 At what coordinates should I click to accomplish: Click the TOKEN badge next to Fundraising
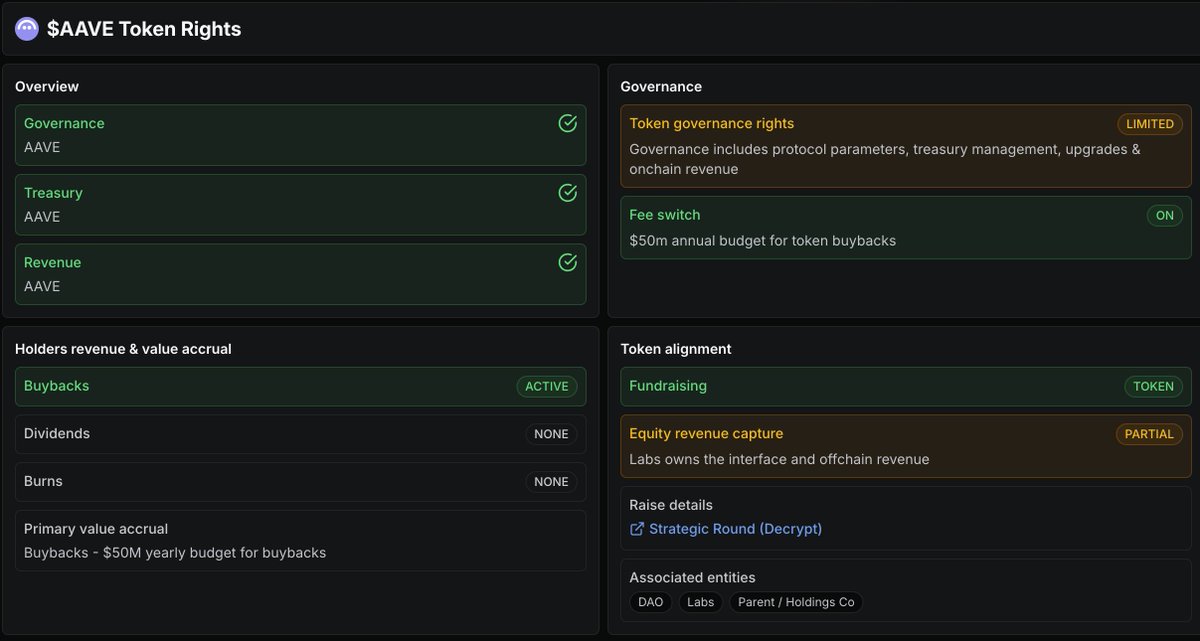coord(1153,386)
